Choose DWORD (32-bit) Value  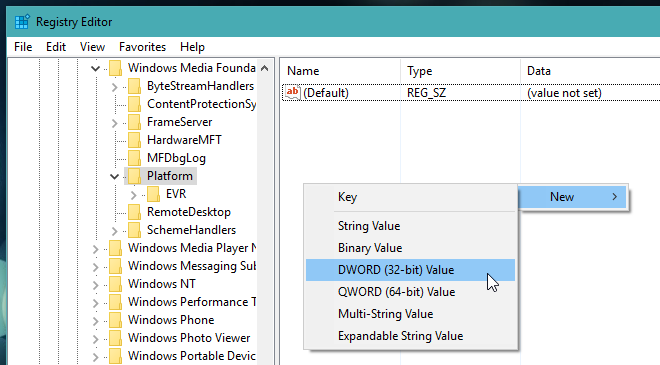click(x=410, y=270)
